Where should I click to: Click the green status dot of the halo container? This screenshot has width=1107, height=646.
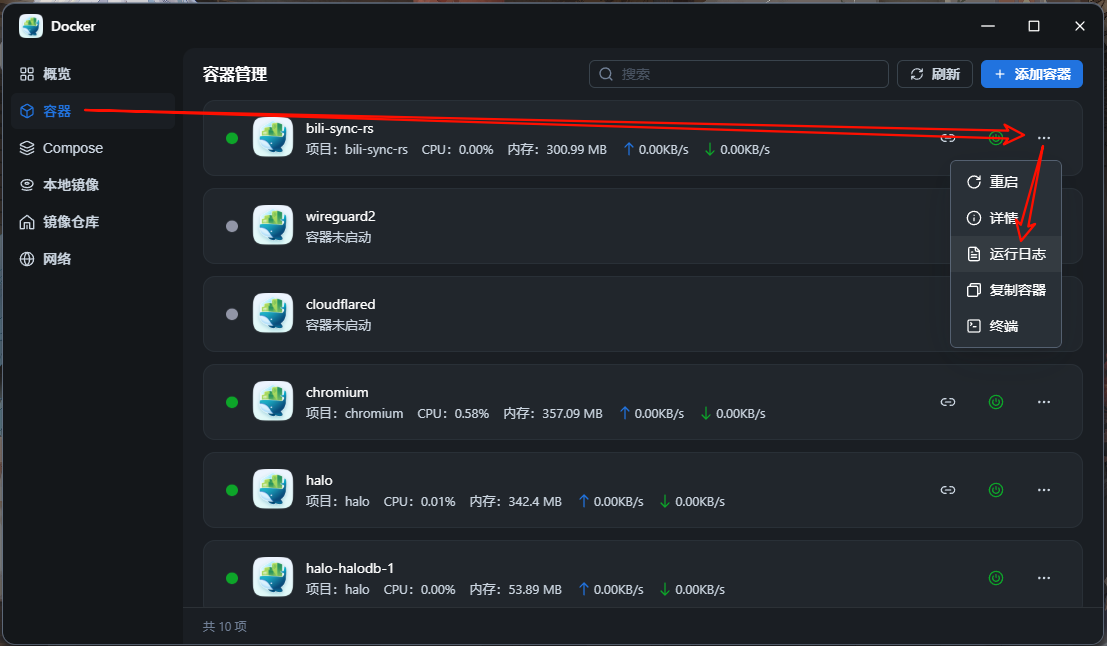(x=232, y=490)
